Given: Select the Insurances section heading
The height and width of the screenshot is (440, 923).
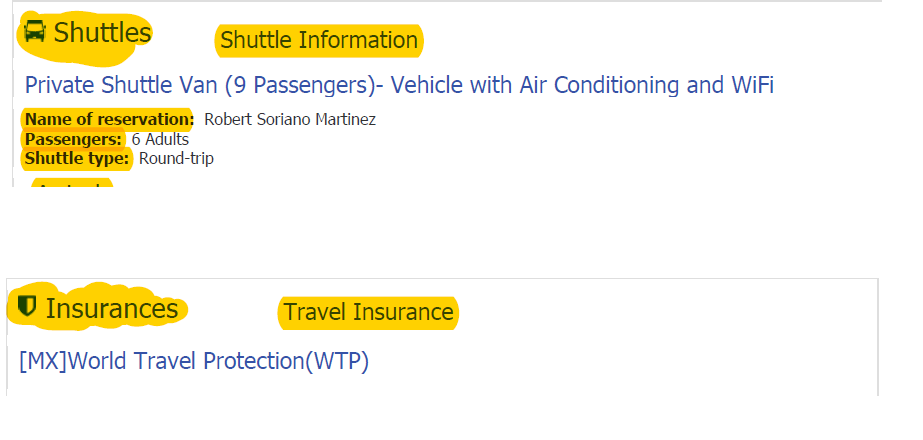Looking at the screenshot, I should pyautogui.click(x=112, y=309).
